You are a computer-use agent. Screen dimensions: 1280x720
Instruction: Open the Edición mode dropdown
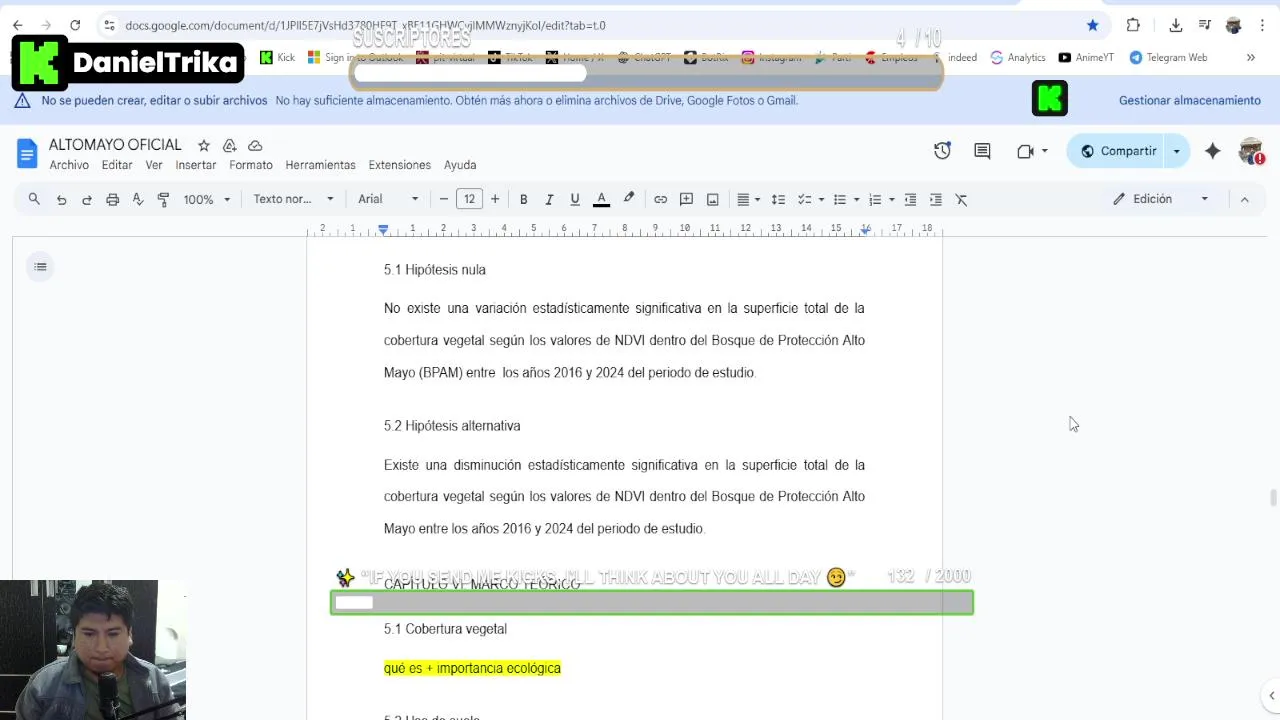point(1160,199)
